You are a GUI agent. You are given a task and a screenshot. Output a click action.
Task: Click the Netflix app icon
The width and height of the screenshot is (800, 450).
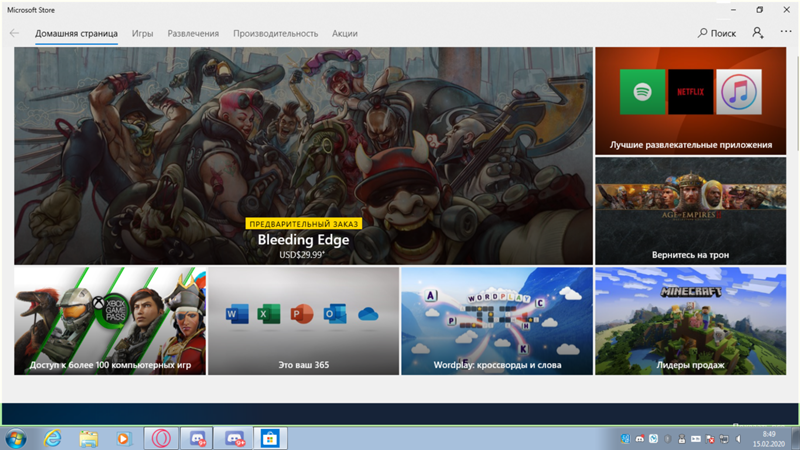tap(690, 92)
